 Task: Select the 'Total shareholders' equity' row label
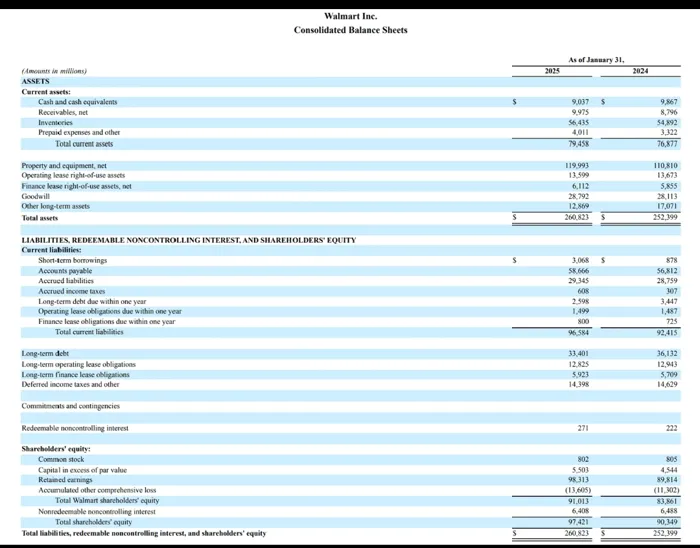tap(95, 522)
